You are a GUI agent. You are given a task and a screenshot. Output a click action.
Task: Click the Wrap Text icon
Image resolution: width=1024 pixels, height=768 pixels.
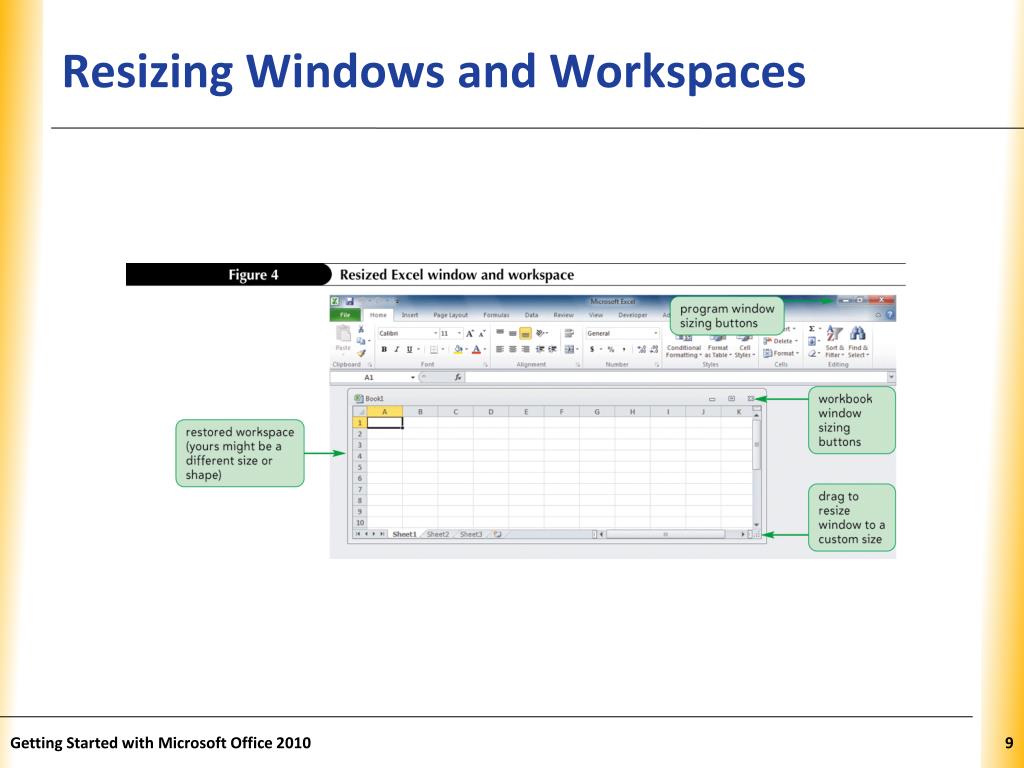569,333
